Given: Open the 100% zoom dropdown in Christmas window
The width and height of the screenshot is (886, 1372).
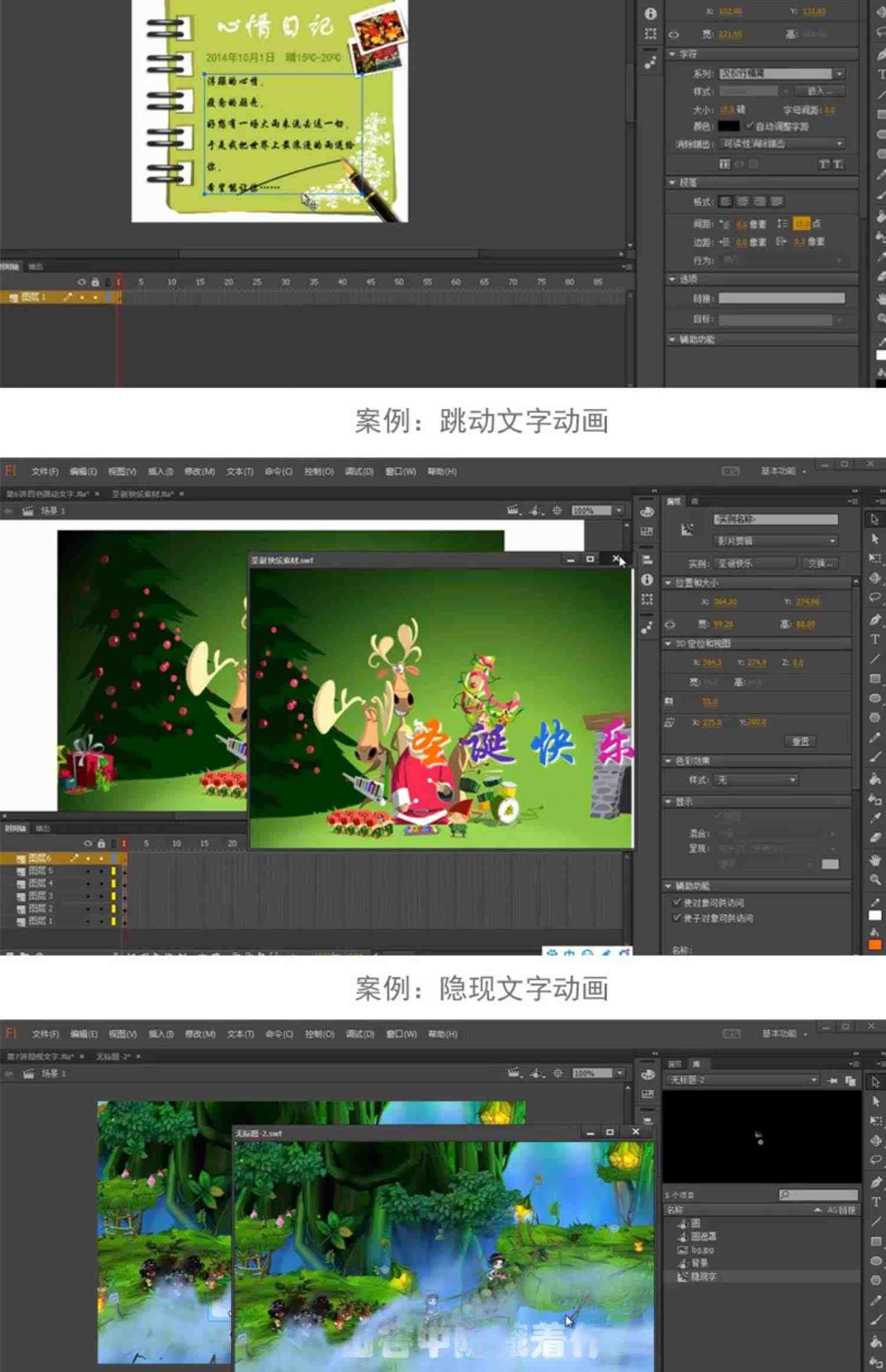Looking at the screenshot, I should pyautogui.click(x=618, y=511).
